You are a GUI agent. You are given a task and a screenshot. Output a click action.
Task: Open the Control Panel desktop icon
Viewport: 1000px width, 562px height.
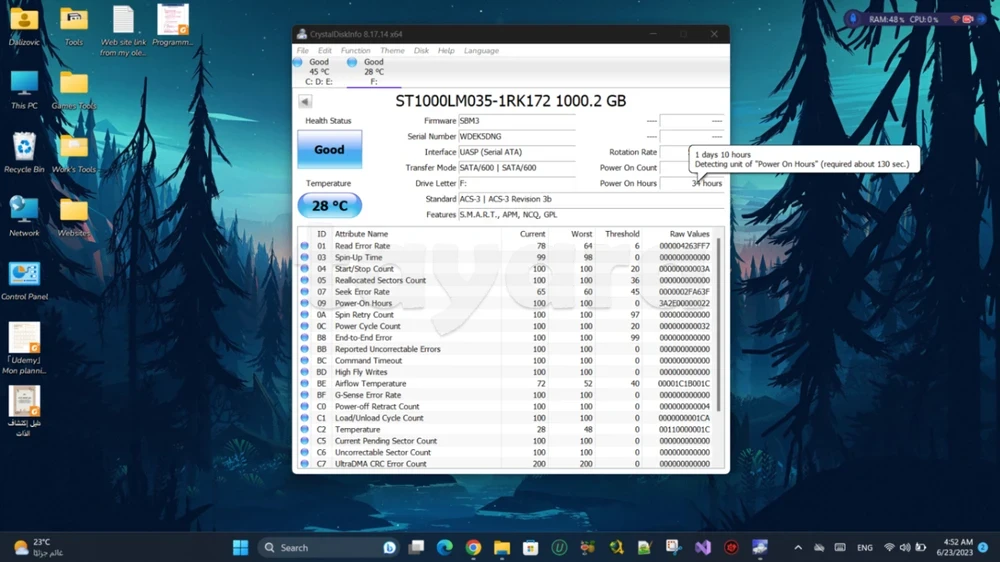tap(24, 277)
